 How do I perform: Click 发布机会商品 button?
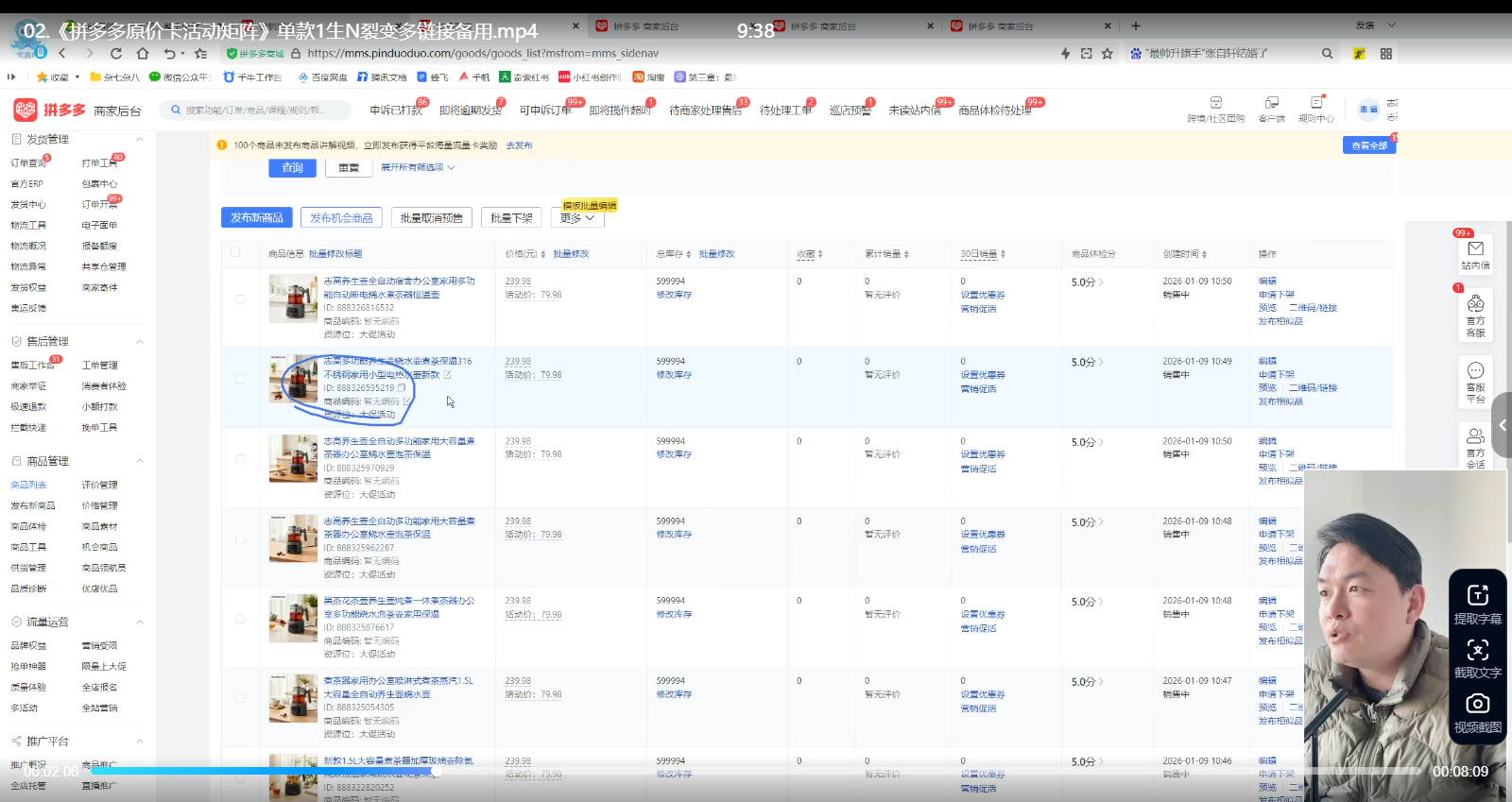(341, 217)
